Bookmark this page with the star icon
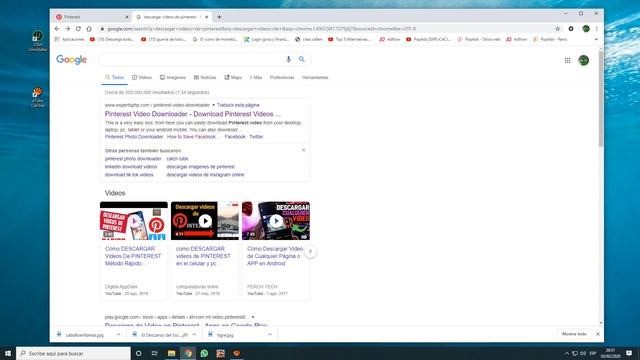The height and width of the screenshot is (360, 640). pos(558,29)
